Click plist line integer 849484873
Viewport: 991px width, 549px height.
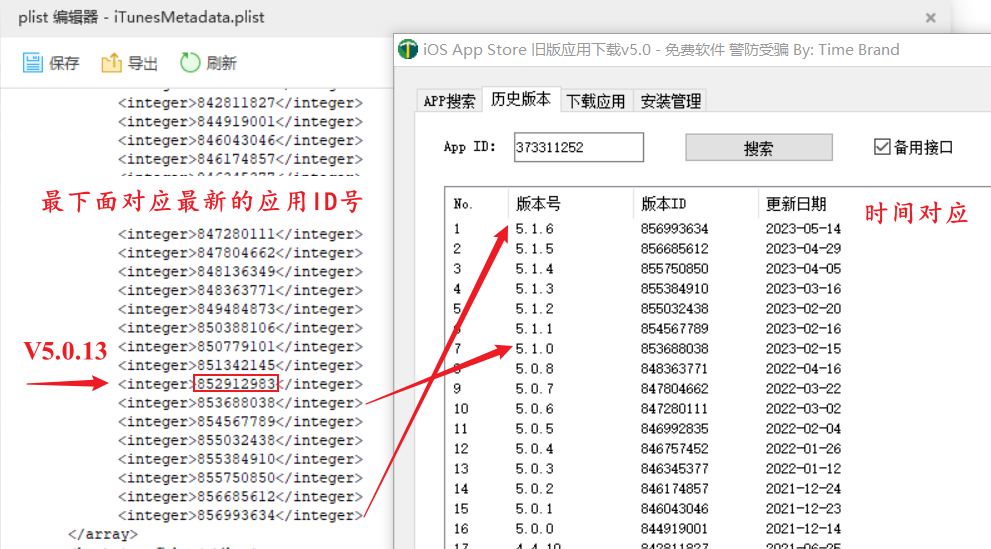(x=240, y=310)
